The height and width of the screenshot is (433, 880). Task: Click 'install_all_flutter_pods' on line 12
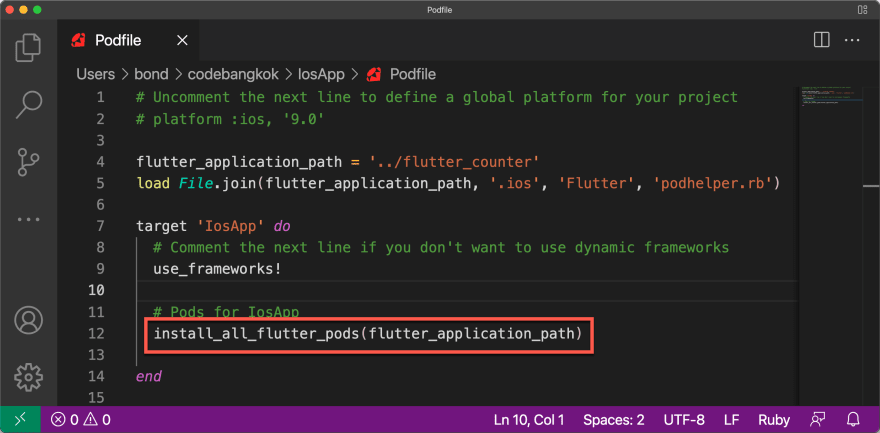(256, 334)
